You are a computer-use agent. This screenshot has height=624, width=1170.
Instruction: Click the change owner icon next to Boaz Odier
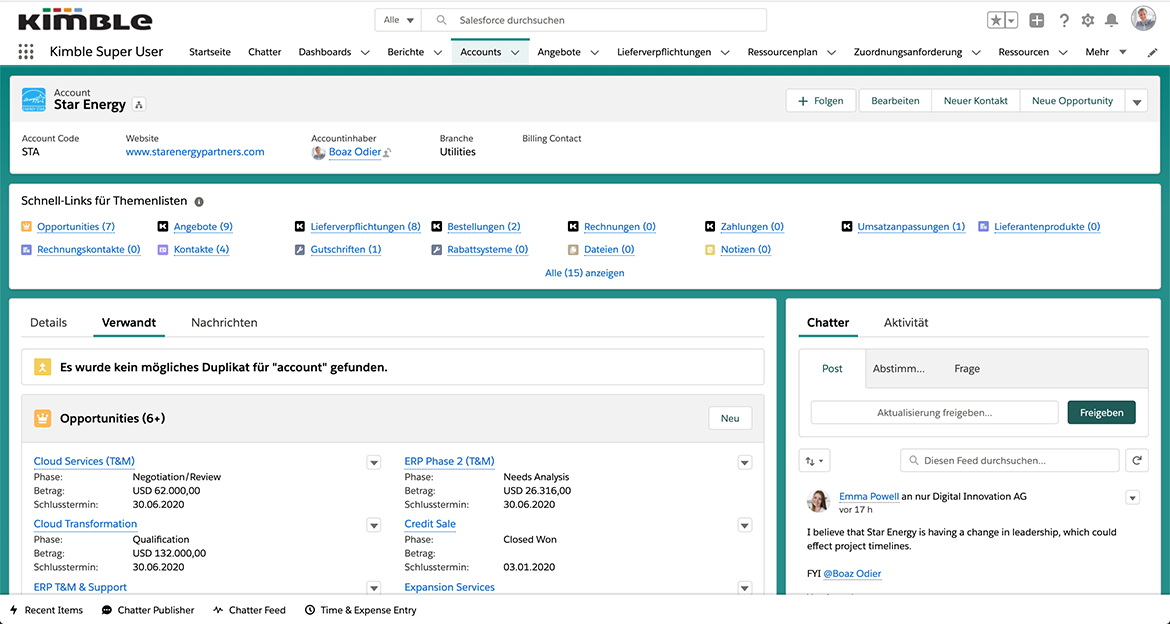click(x=387, y=152)
